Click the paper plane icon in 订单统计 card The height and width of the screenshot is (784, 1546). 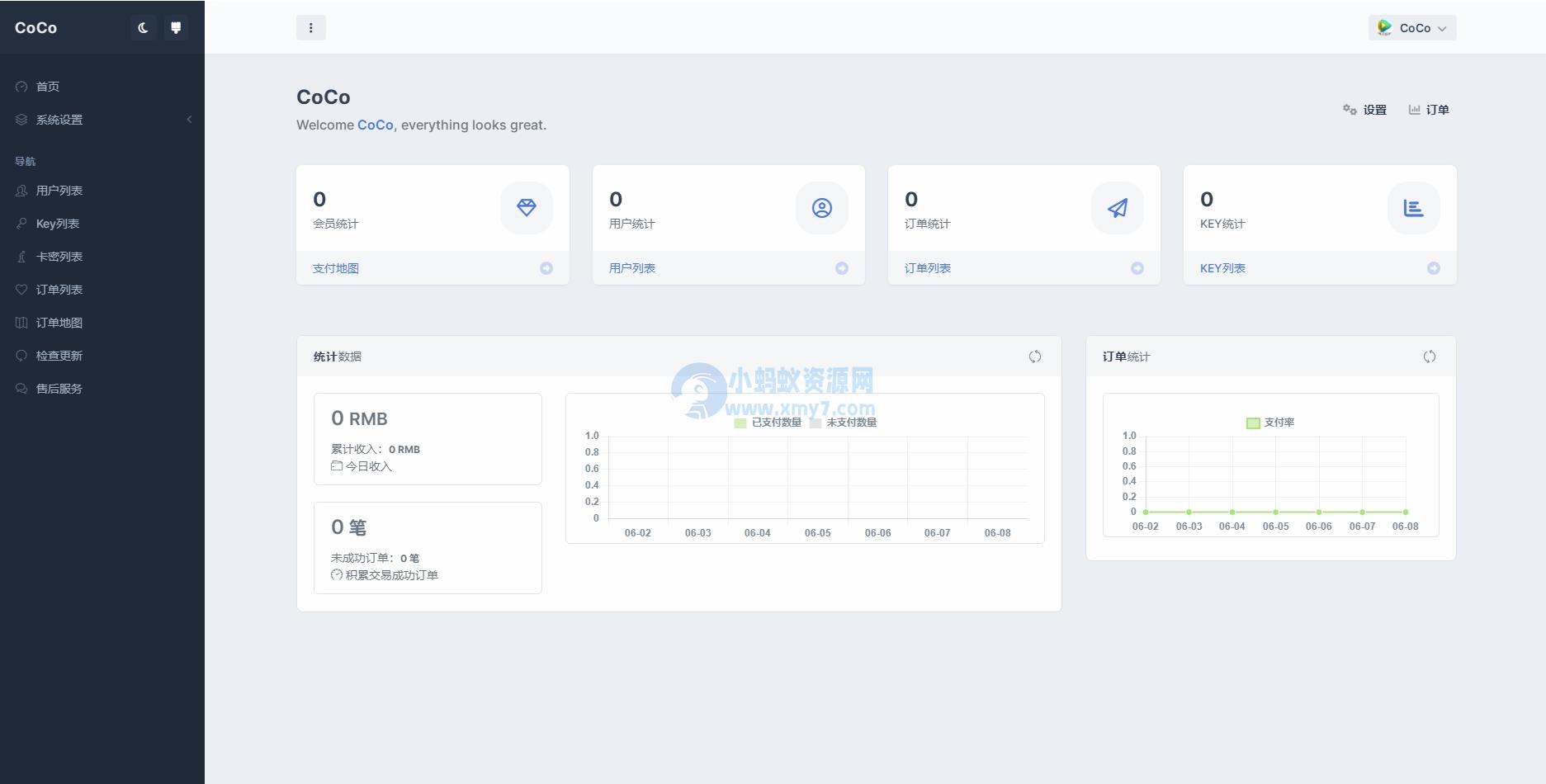1118,208
